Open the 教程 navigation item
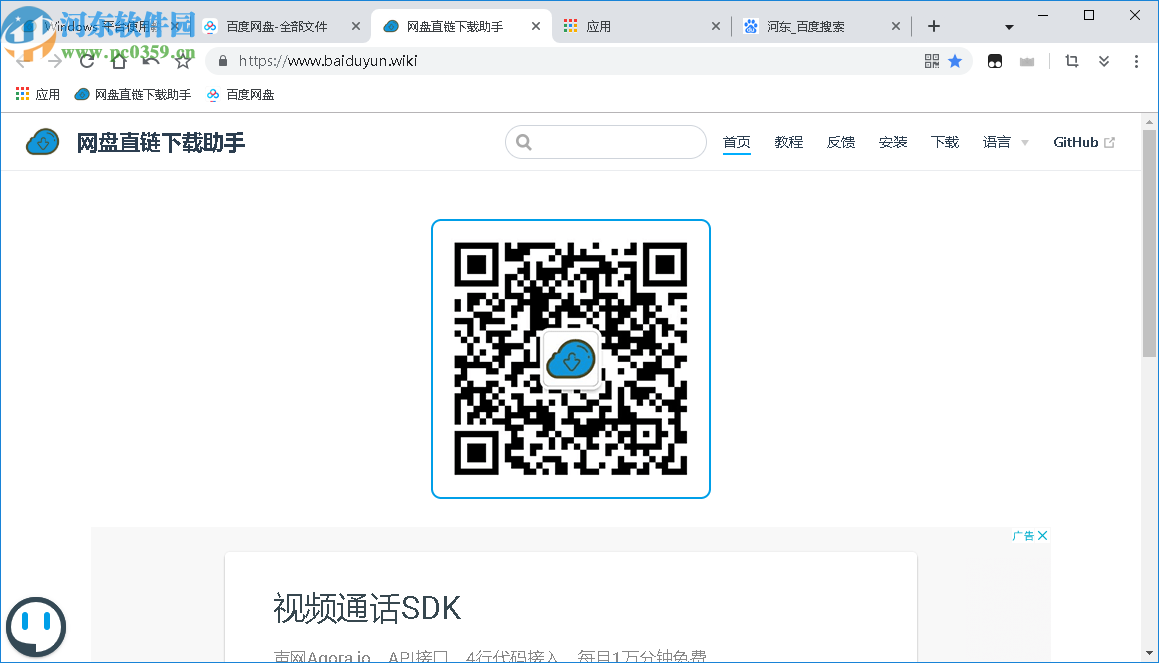The height and width of the screenshot is (663, 1159). [789, 142]
